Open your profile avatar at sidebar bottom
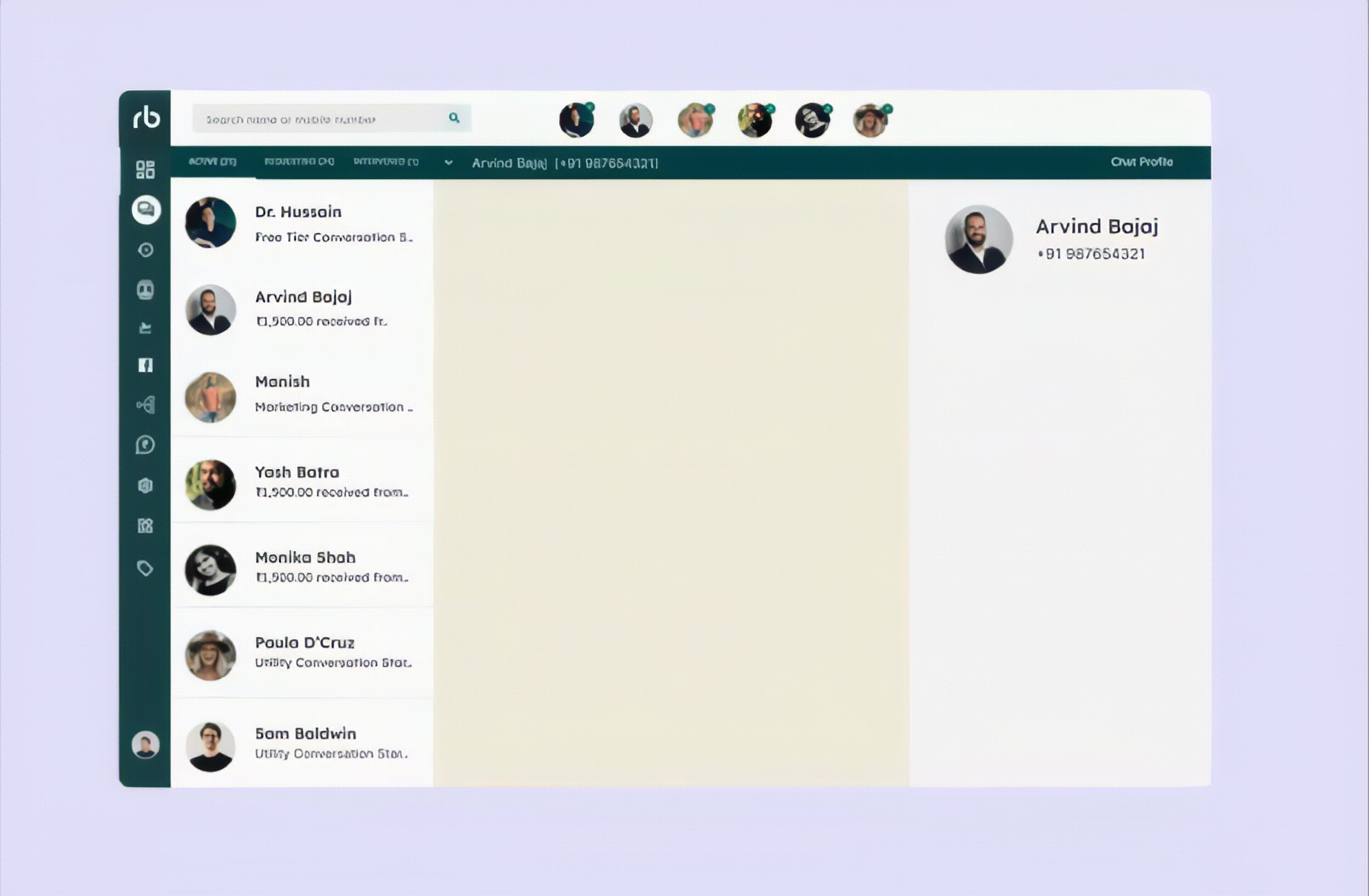Screen dimensions: 1369x896 click(146, 745)
